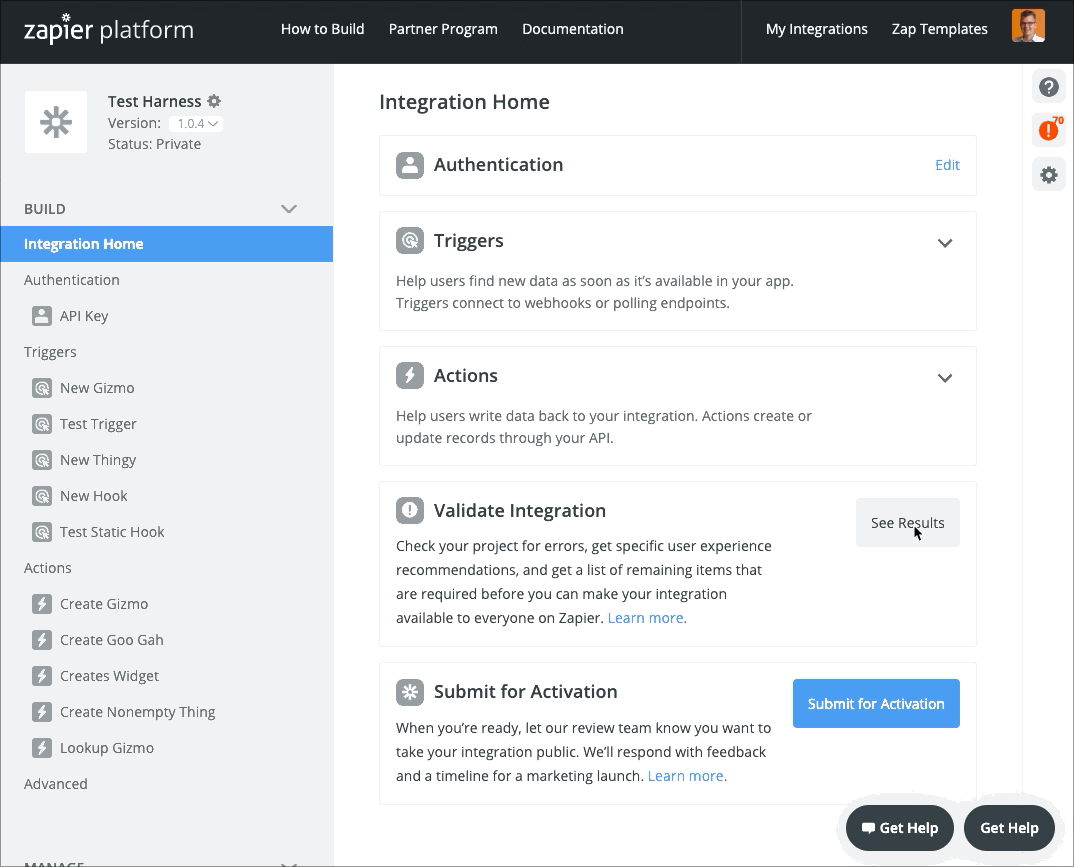
Task: Click the settings gear in right sidebar
Action: point(1048,175)
